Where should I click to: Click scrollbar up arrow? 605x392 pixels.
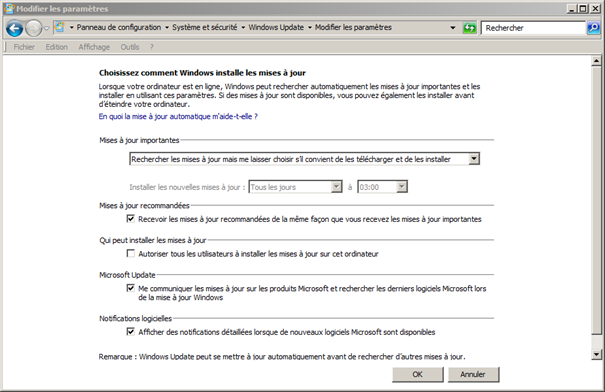596,61
